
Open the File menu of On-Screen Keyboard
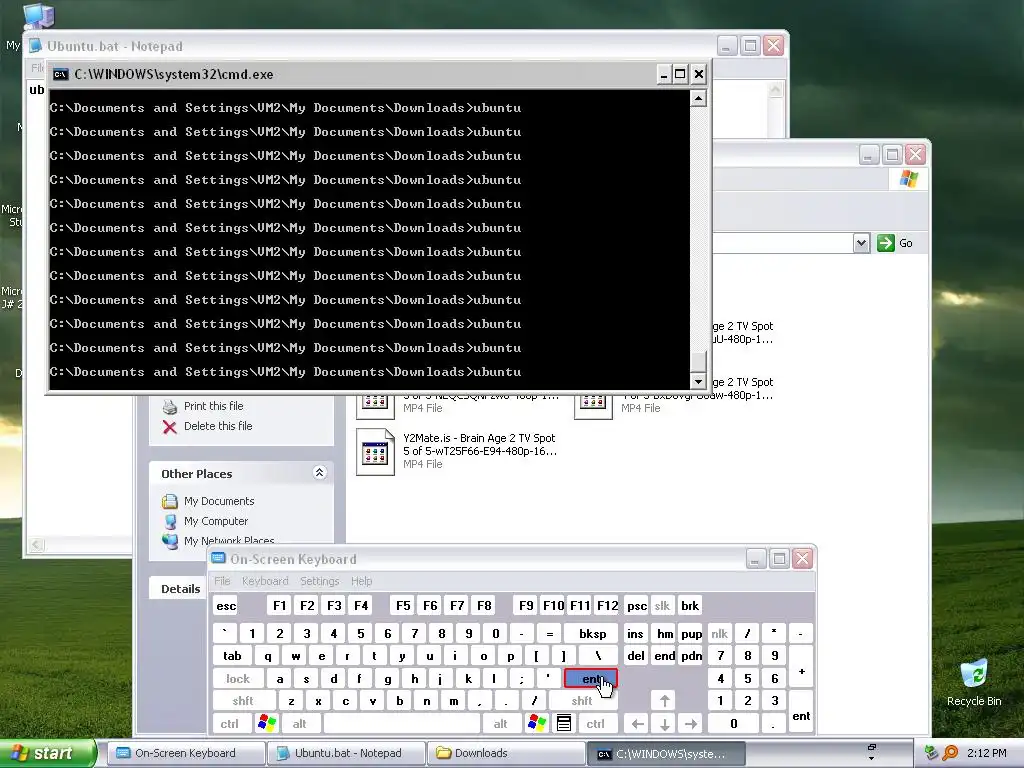click(x=222, y=581)
